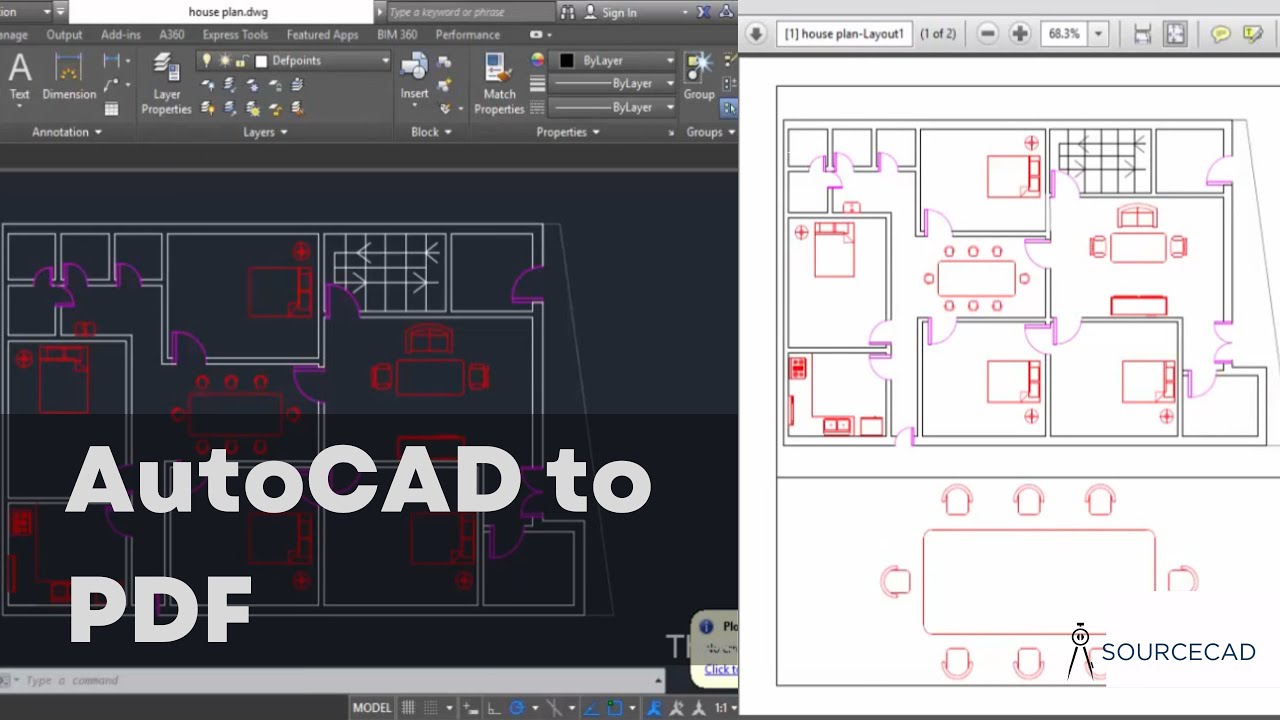The image size is (1280, 720).
Task: Click the fit one full page icon in PDF viewer
Action: (x=1175, y=33)
